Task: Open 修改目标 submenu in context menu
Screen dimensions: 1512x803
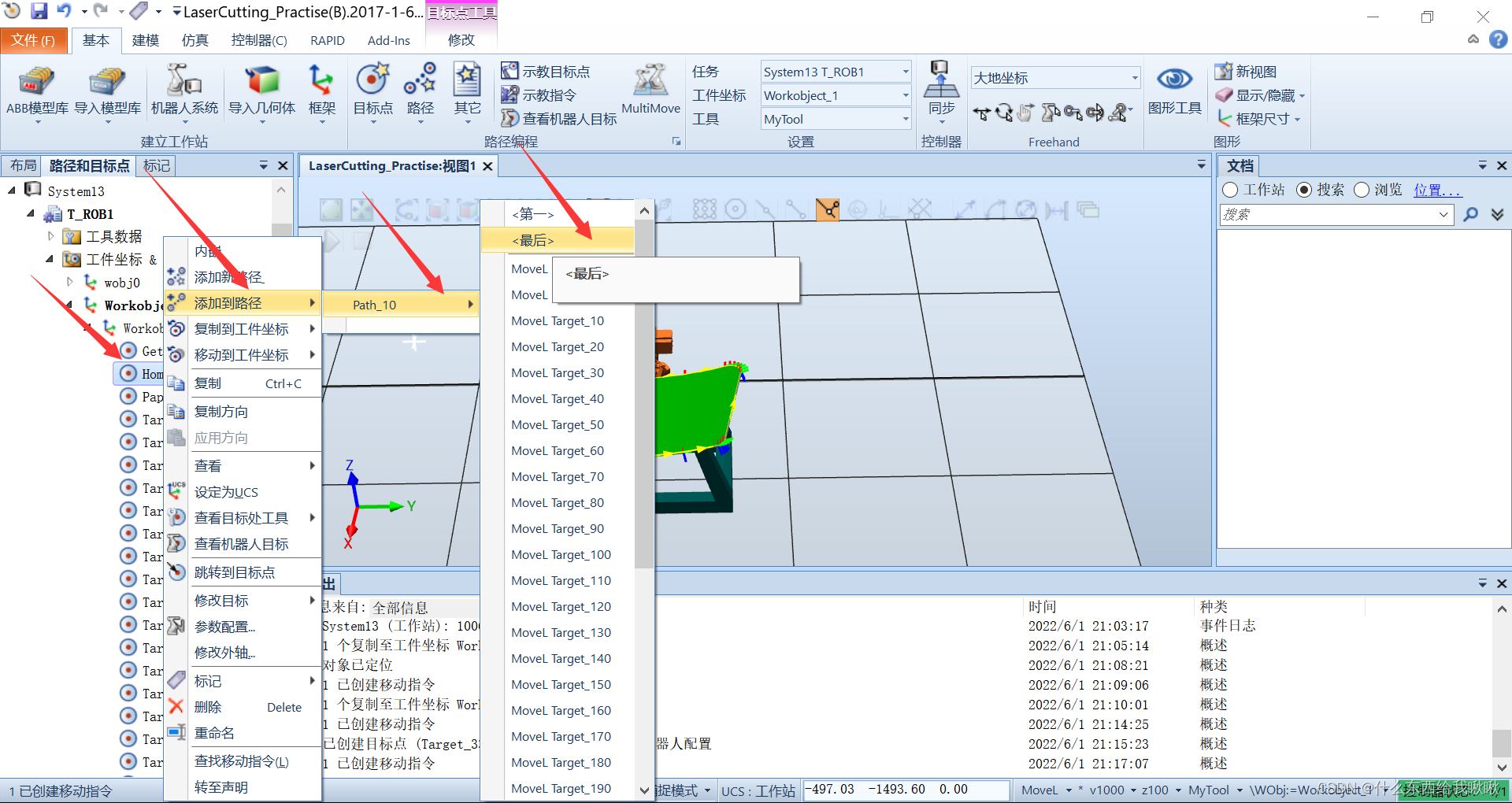Action: click(242, 601)
